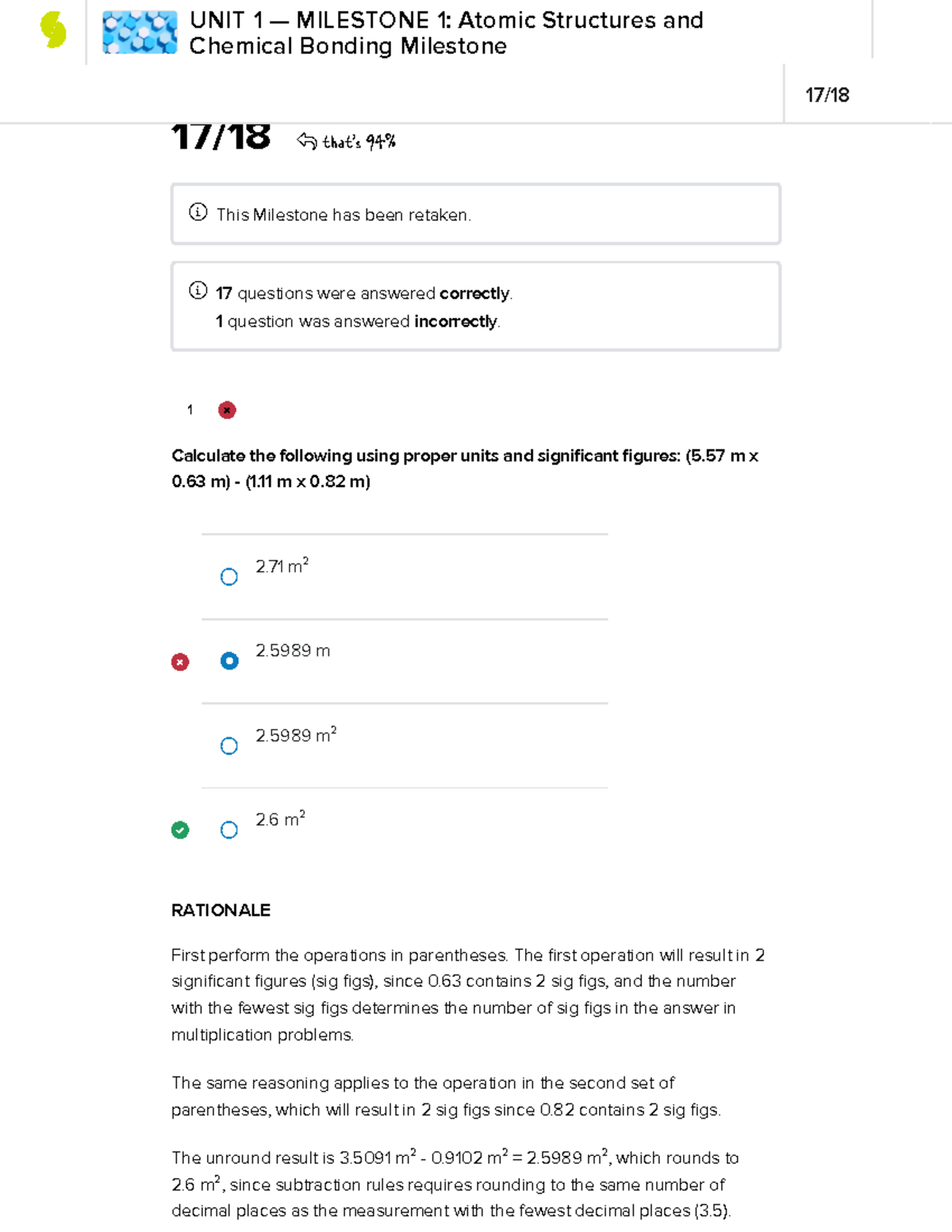Click the green checkmark beside the 2.6 m² answer
952x1232 pixels.
click(180, 830)
